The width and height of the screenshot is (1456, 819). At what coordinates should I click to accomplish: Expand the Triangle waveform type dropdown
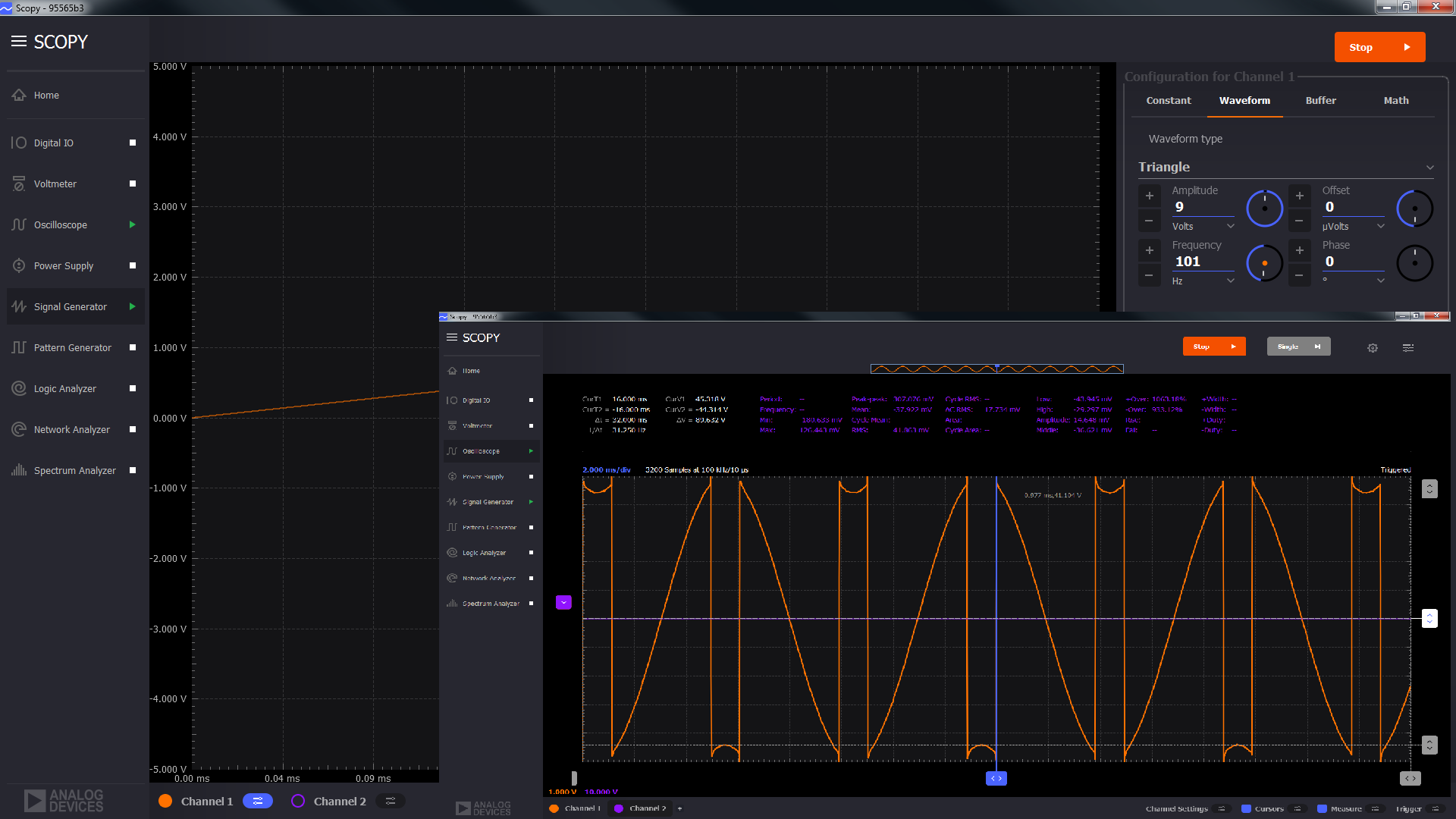[1286, 167]
